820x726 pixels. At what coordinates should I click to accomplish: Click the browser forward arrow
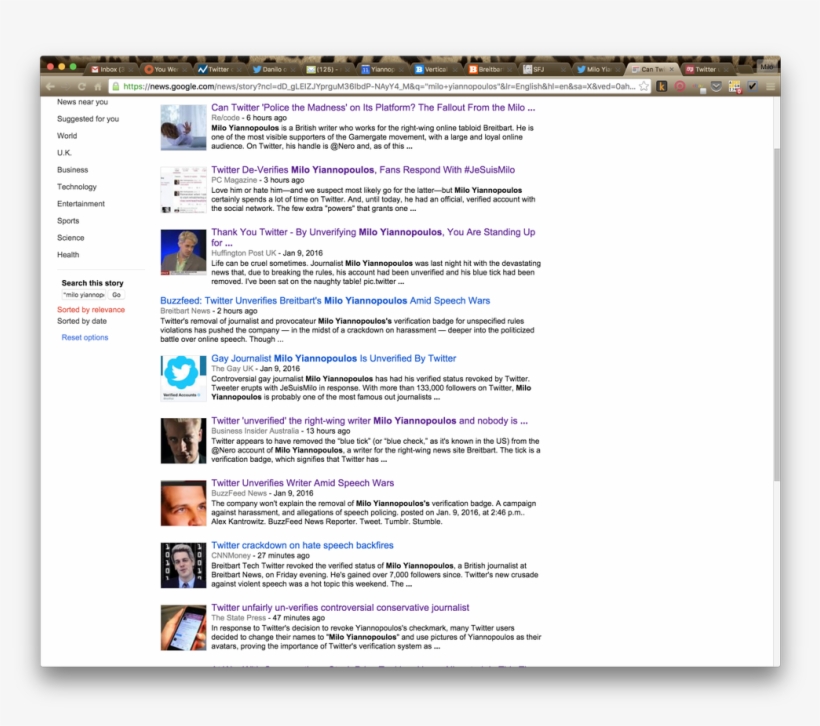(68, 87)
